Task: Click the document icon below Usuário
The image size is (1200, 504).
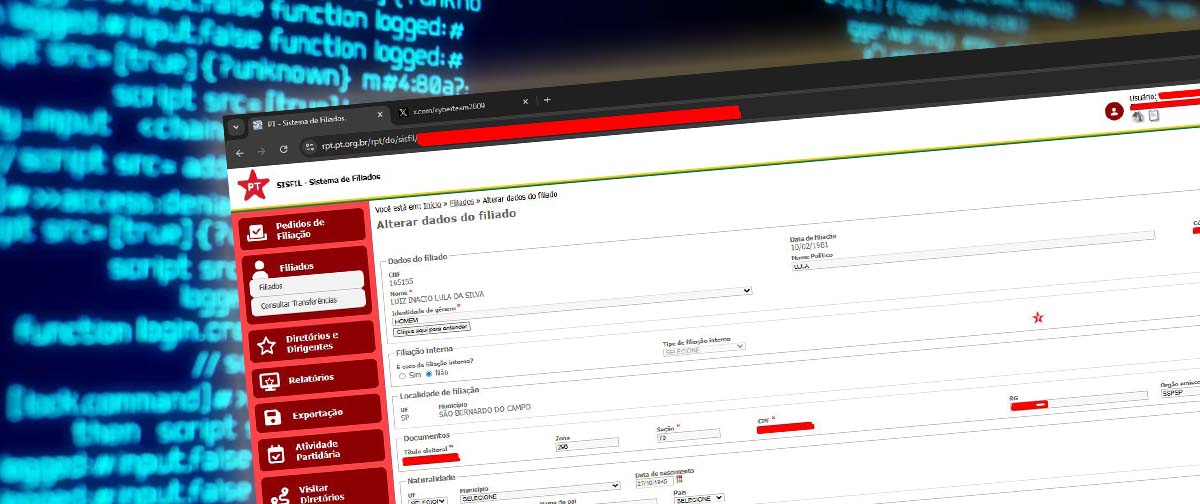Action: click(1153, 116)
